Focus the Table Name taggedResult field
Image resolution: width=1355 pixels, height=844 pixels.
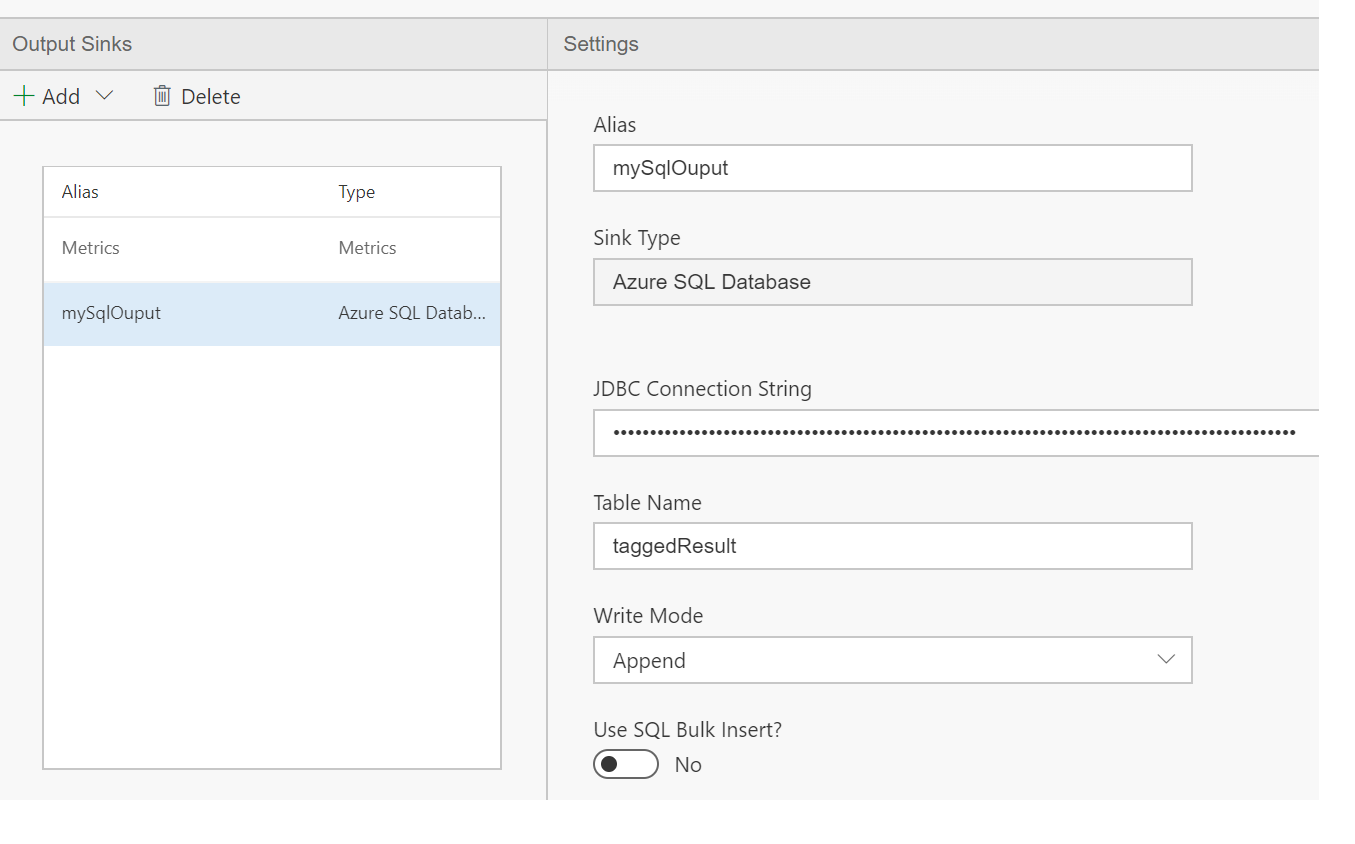(892, 546)
